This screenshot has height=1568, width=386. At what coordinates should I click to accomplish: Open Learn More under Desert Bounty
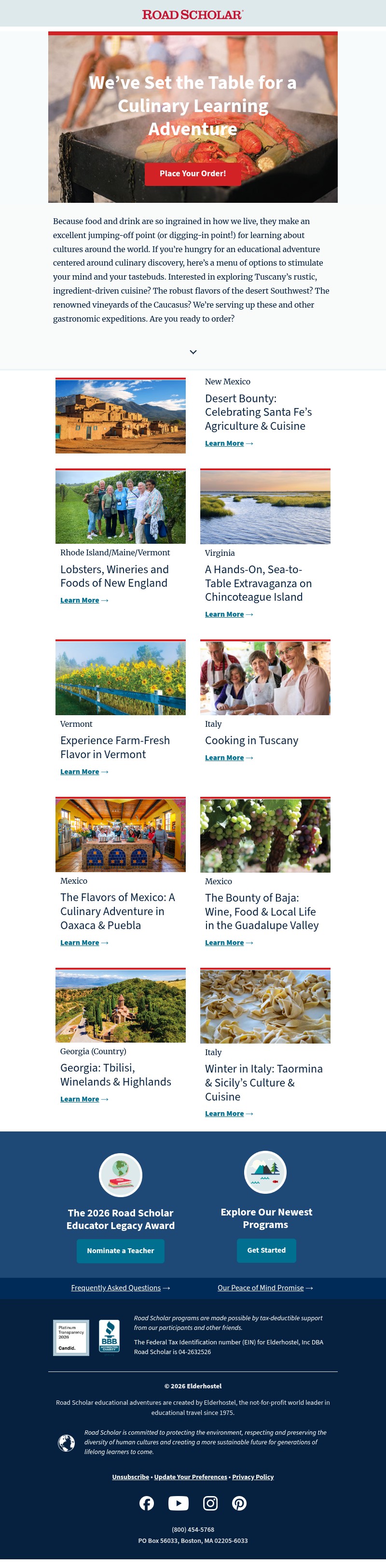pyautogui.click(x=224, y=444)
